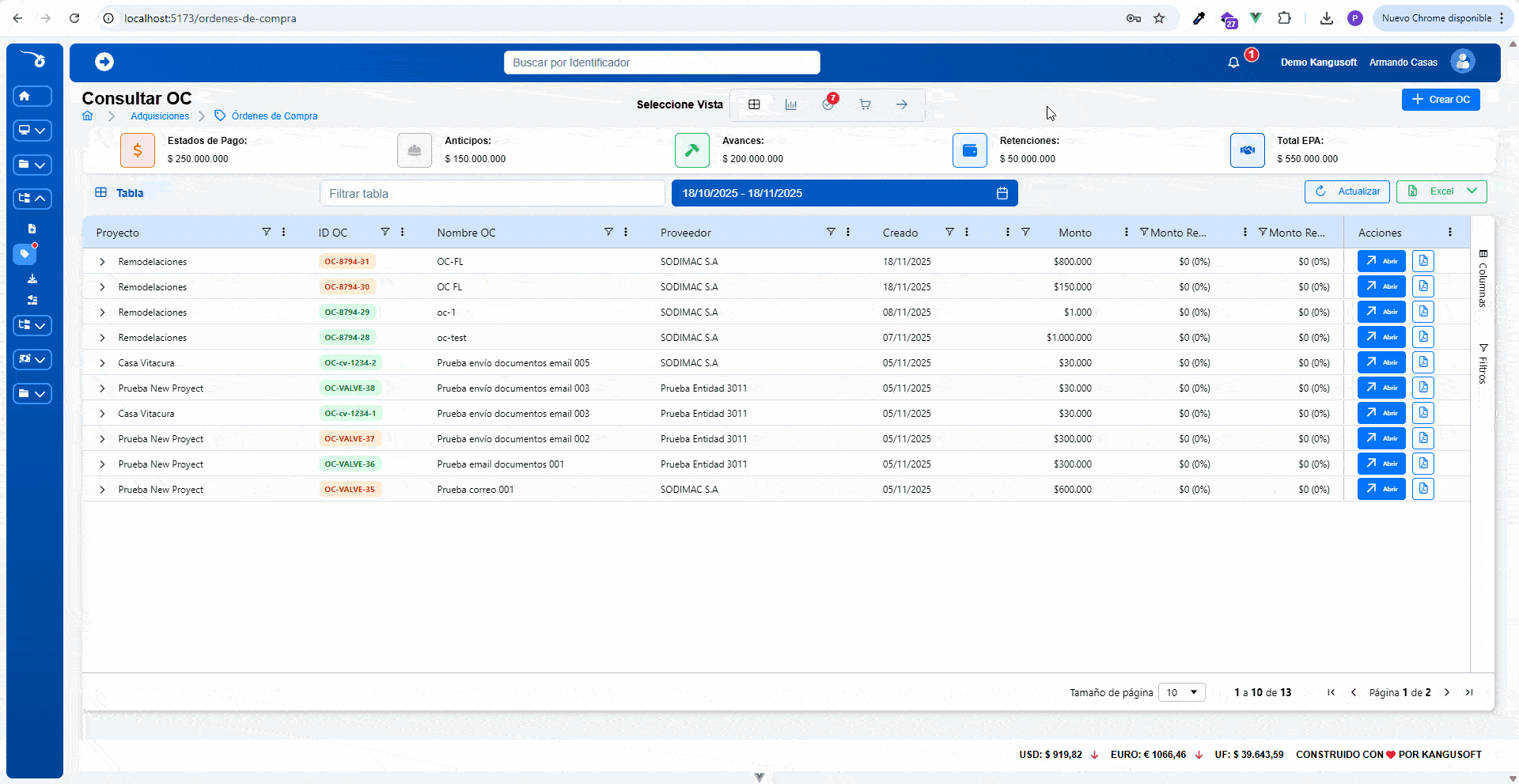The height and width of the screenshot is (784, 1519).
Task: Go to next page of results
Action: pos(1447,692)
